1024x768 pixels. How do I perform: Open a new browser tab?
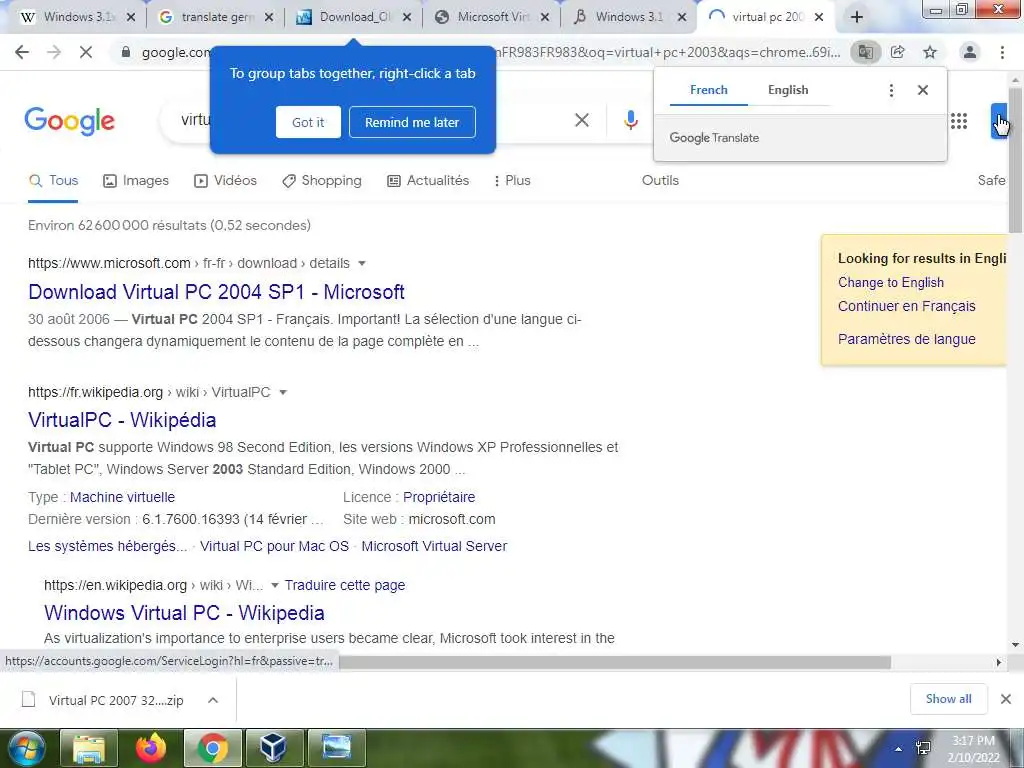coord(857,18)
